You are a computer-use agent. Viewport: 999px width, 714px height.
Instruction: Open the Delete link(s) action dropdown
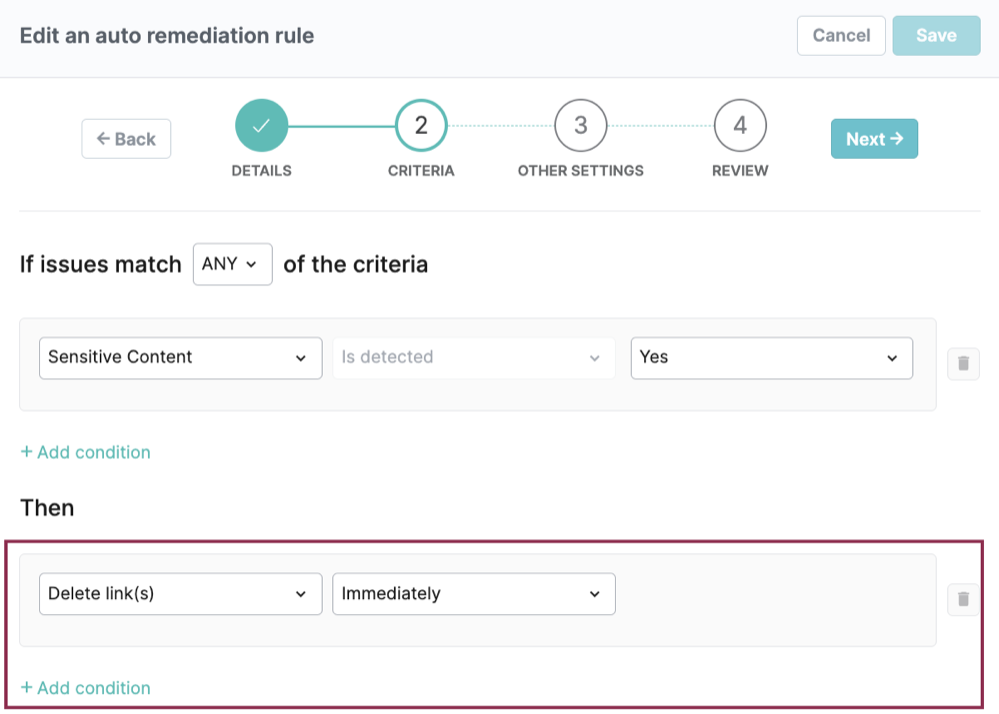(x=180, y=594)
